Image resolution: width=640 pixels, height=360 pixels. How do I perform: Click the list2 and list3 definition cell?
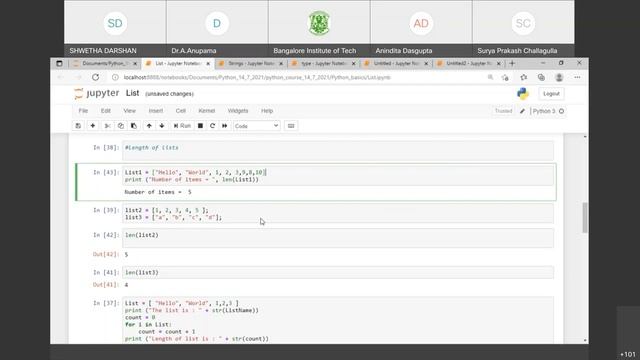(338, 214)
